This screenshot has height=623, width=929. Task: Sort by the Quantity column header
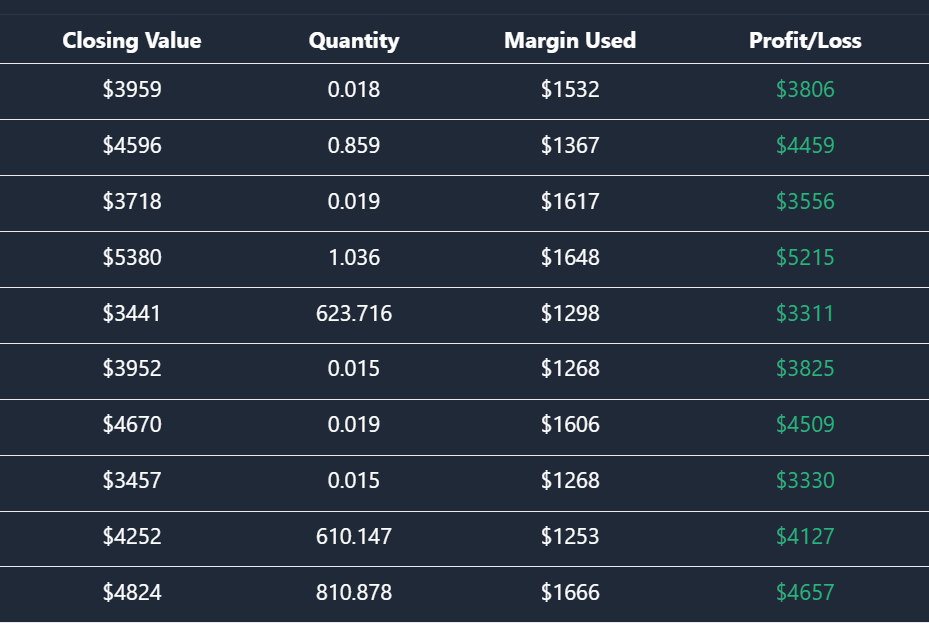[354, 41]
